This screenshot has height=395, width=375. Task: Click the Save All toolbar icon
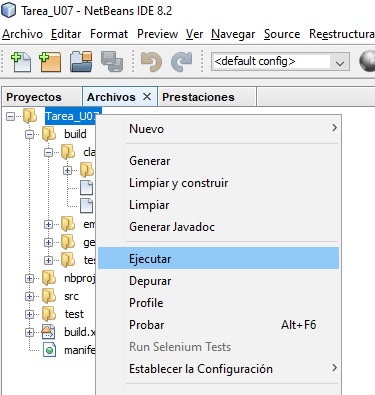pyautogui.click(x=112, y=61)
